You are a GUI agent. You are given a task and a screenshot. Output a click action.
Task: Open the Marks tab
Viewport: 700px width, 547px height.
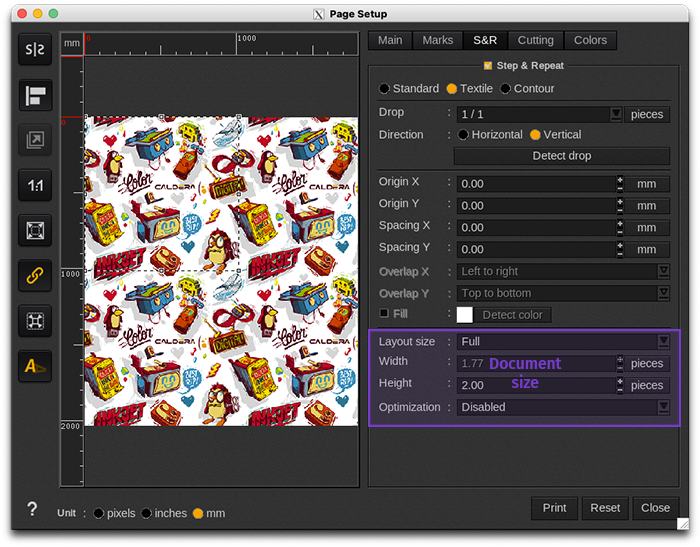[x=437, y=40]
